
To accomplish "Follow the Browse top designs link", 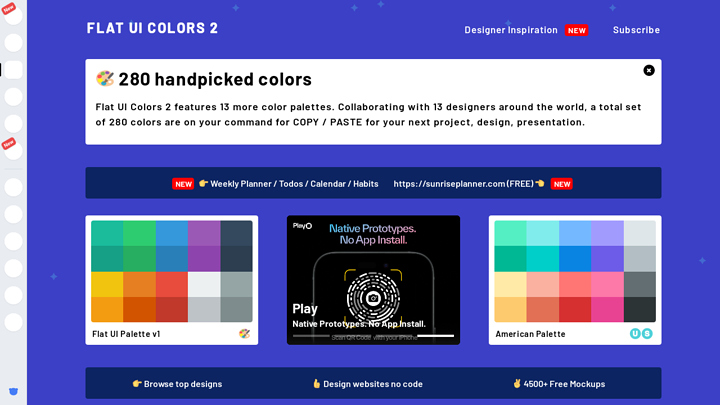I will pyautogui.click(x=177, y=384).
